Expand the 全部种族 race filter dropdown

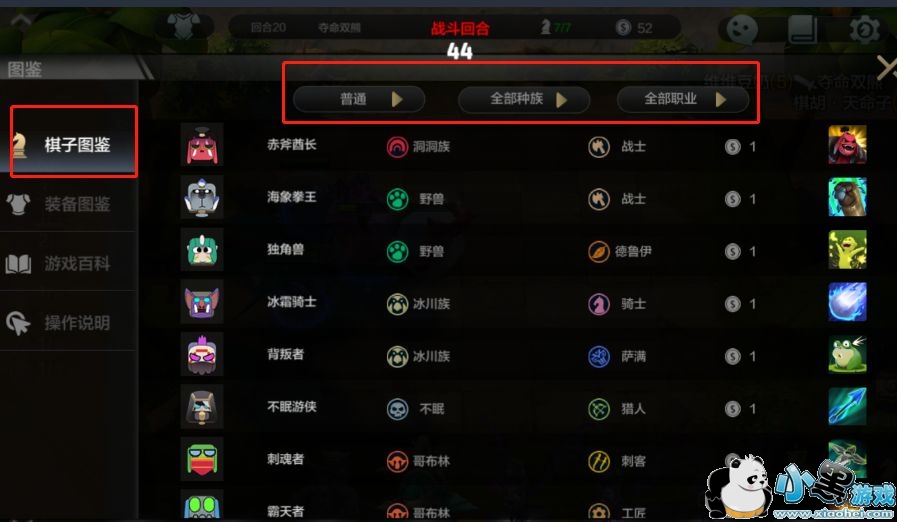click(523, 99)
